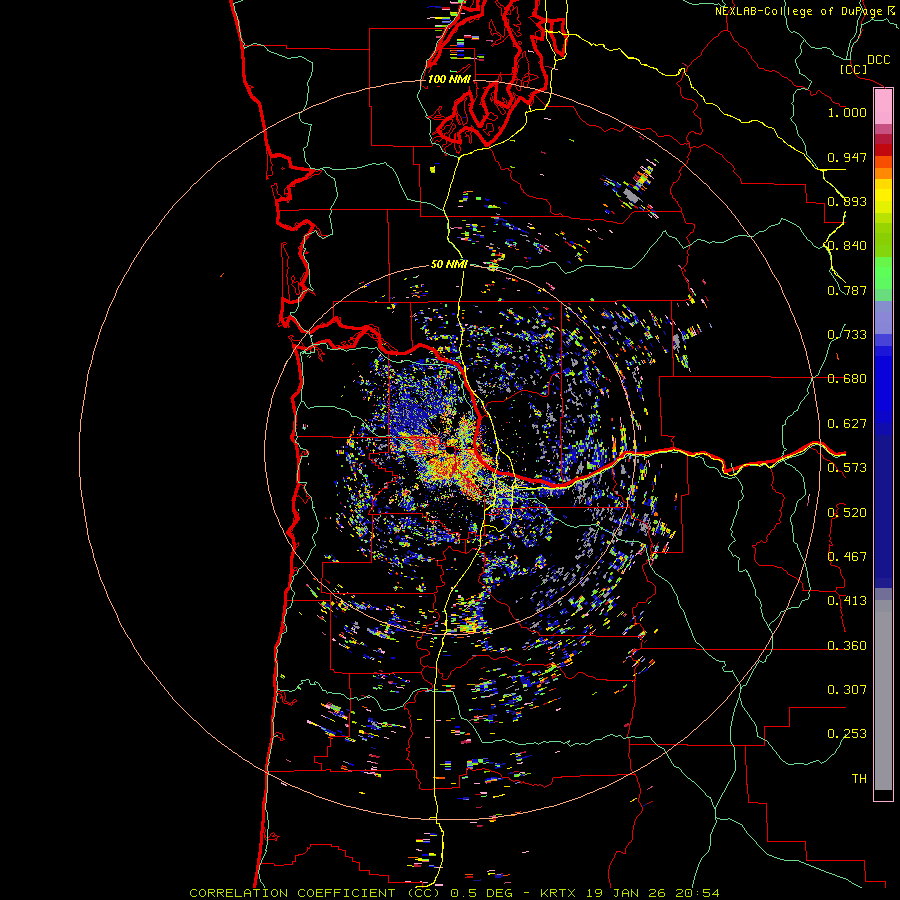Pick the gray swatch in the color bar
The image size is (900, 900).
(x=883, y=700)
